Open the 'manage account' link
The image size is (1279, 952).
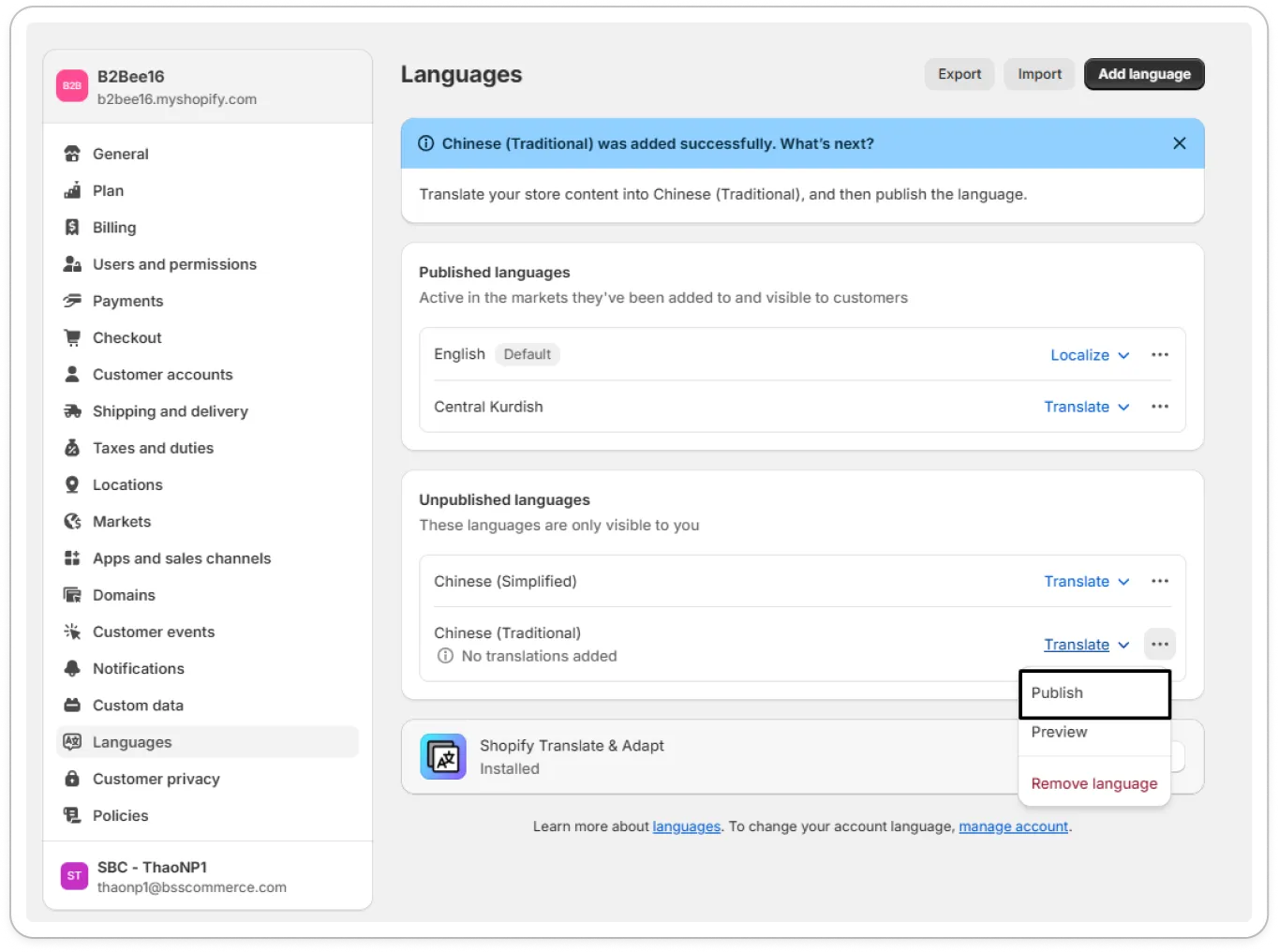click(x=1014, y=826)
